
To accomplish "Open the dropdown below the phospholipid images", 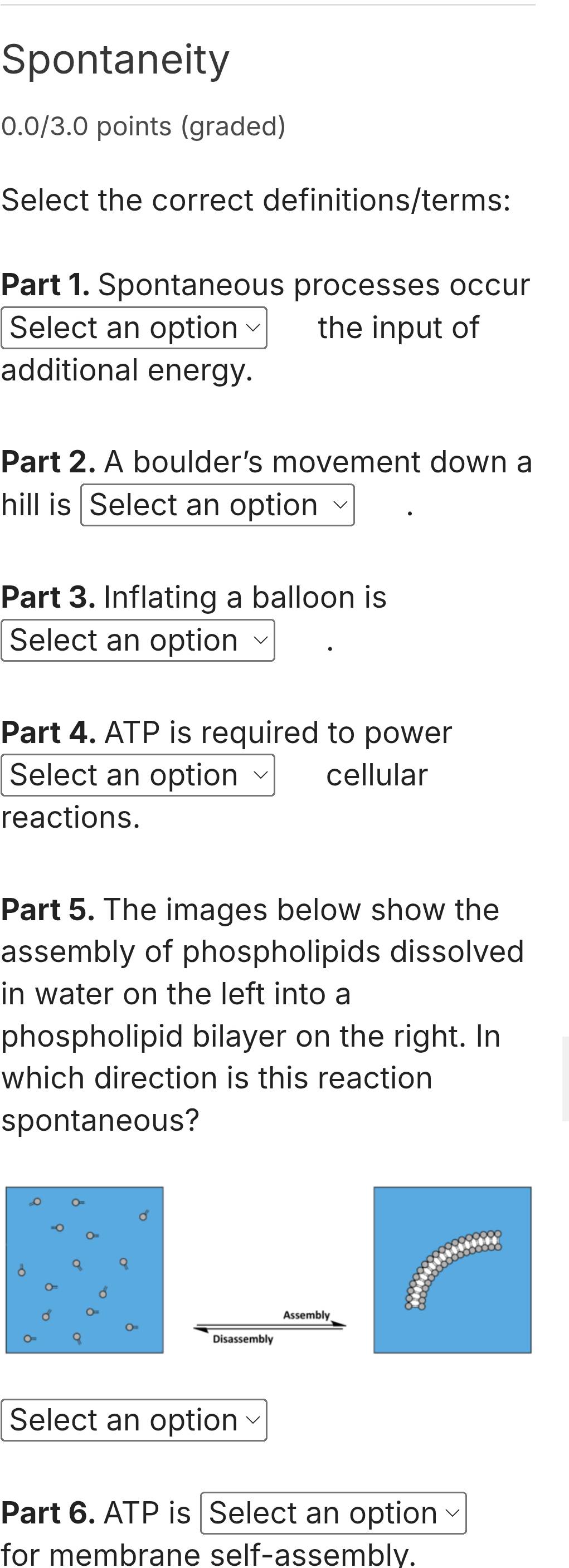I will pos(133,1420).
